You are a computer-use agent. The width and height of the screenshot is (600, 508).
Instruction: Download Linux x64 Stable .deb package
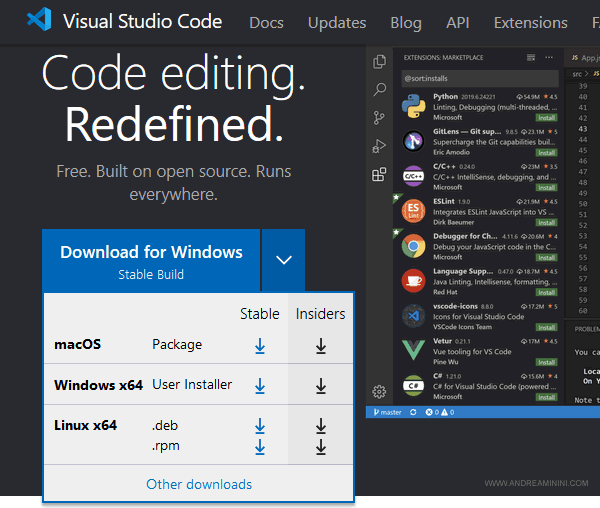tap(260, 426)
